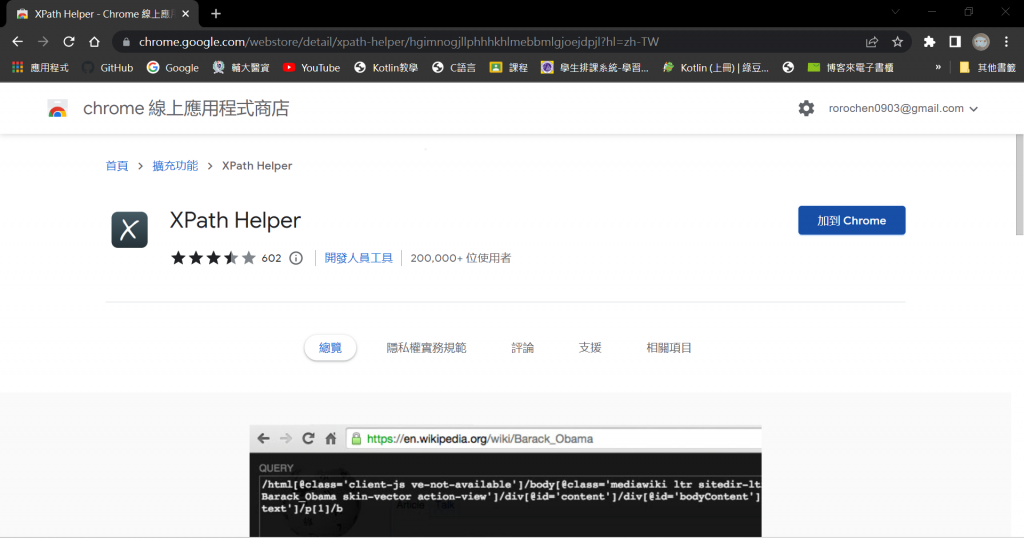The image size is (1024, 538).
Task: Open the 課程 bookmark
Action: click(509, 67)
